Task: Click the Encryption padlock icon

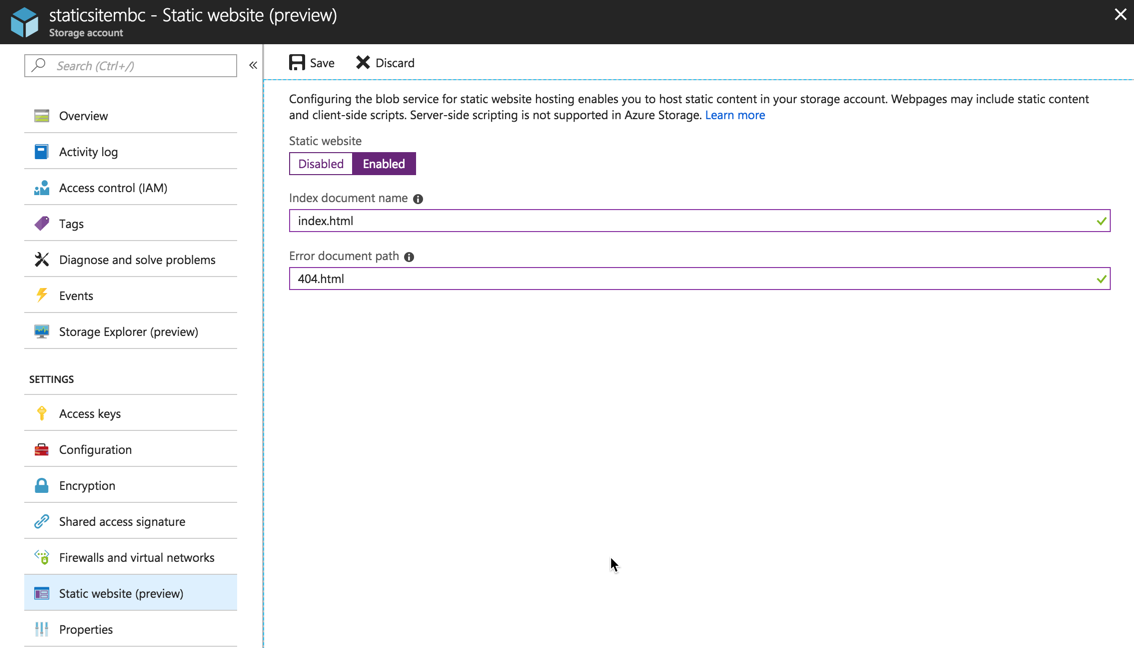Action: point(41,485)
